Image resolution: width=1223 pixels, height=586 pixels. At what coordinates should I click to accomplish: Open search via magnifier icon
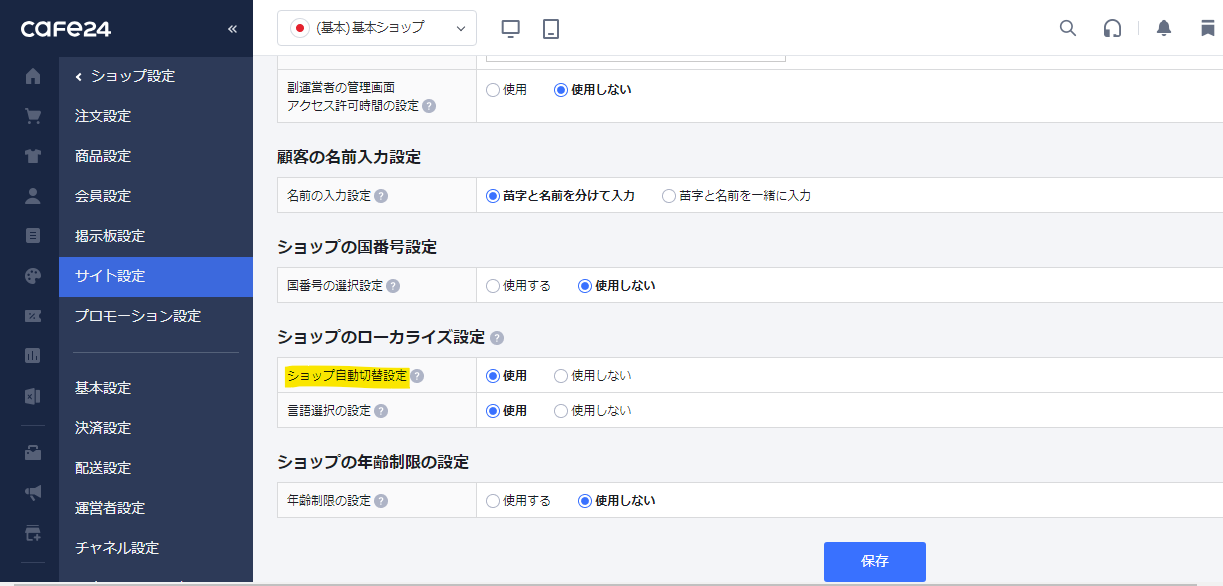(1068, 28)
